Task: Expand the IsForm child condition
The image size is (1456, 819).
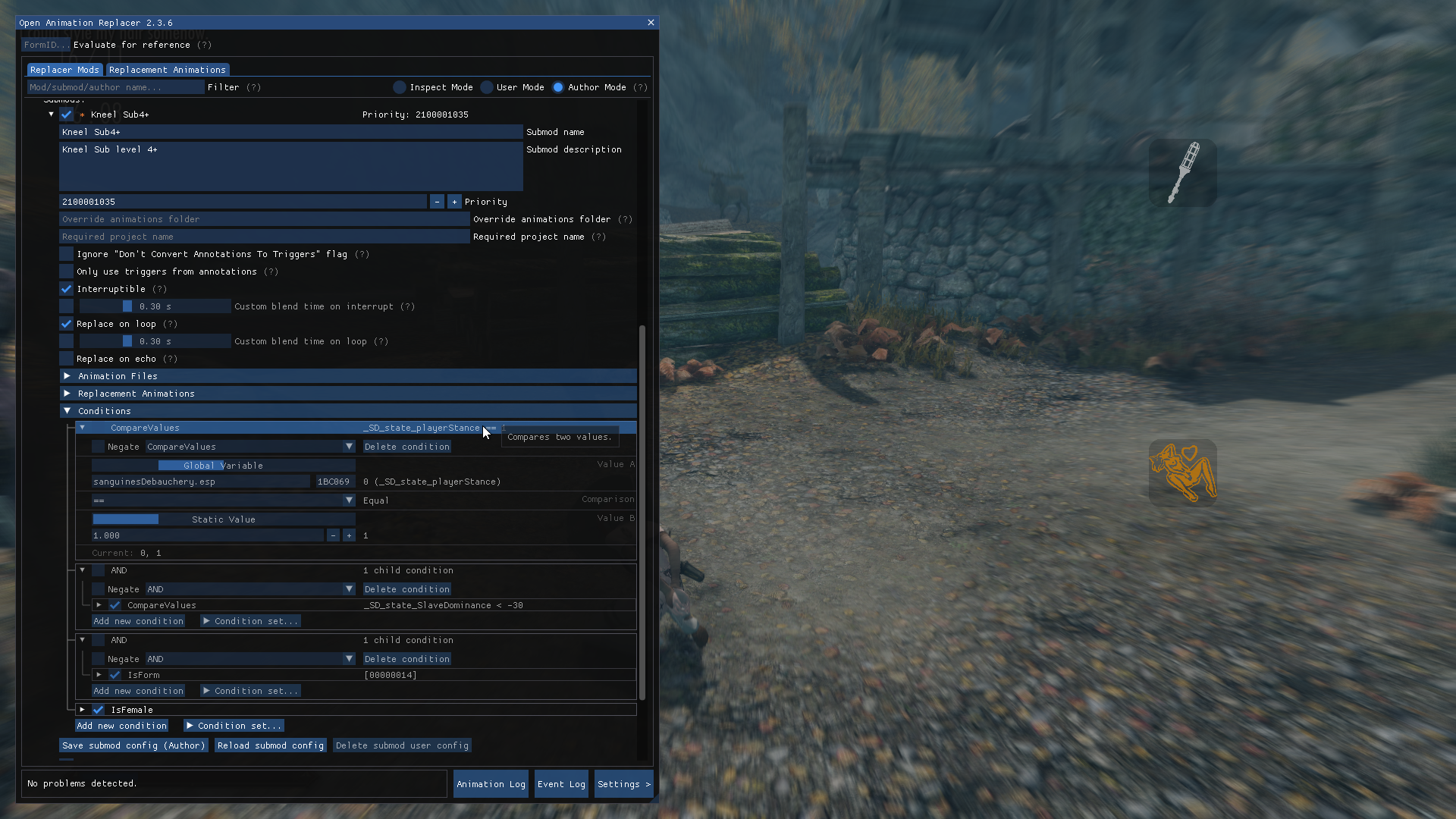Action: pos(99,675)
